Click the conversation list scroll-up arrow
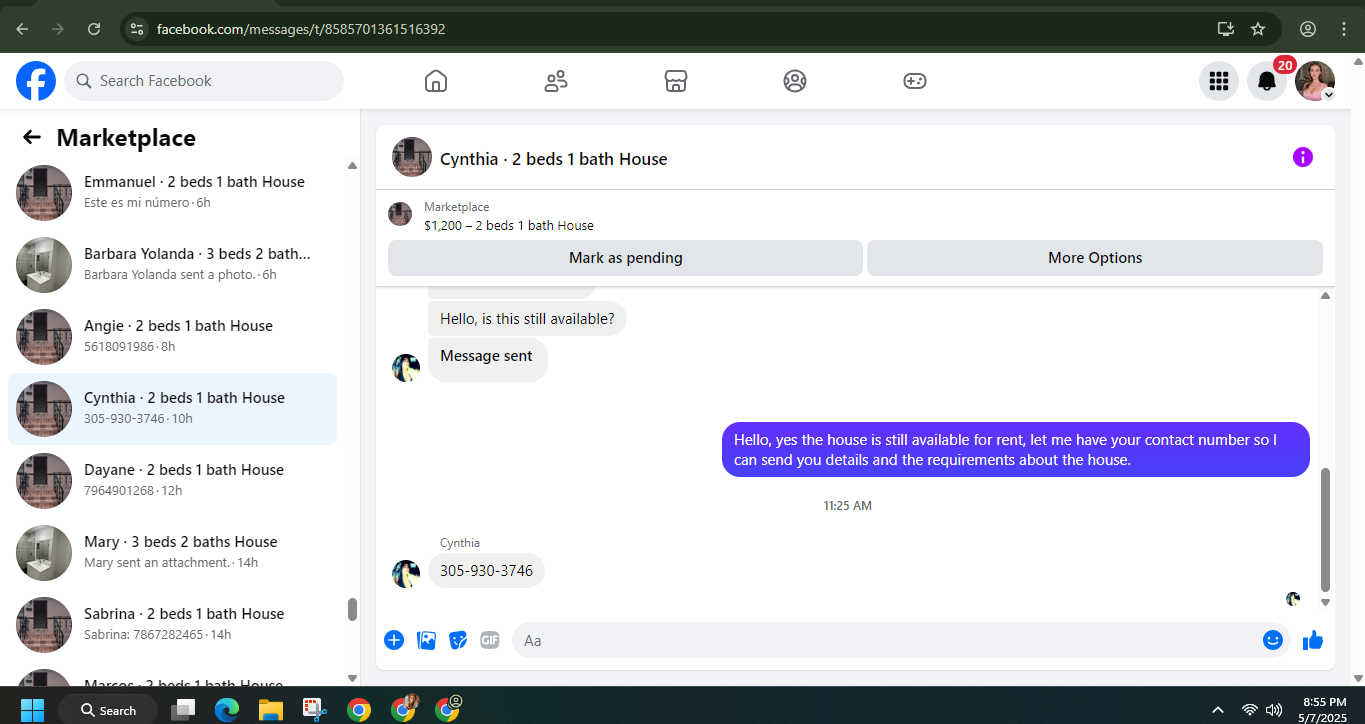Screen dimensions: 1365x724 click(352, 166)
